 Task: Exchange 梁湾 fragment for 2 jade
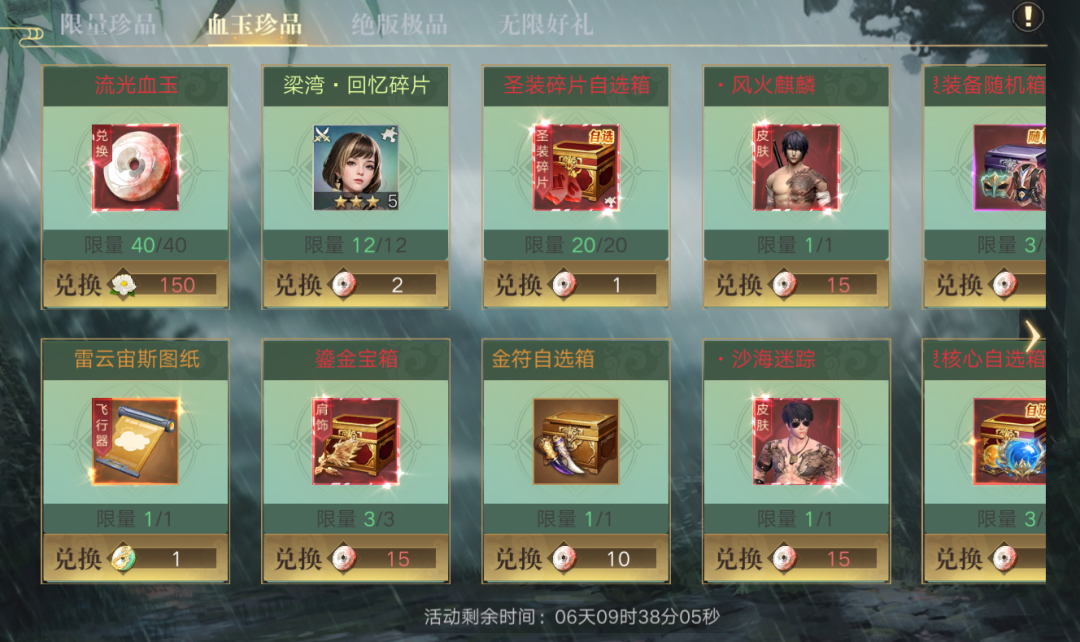[356, 284]
